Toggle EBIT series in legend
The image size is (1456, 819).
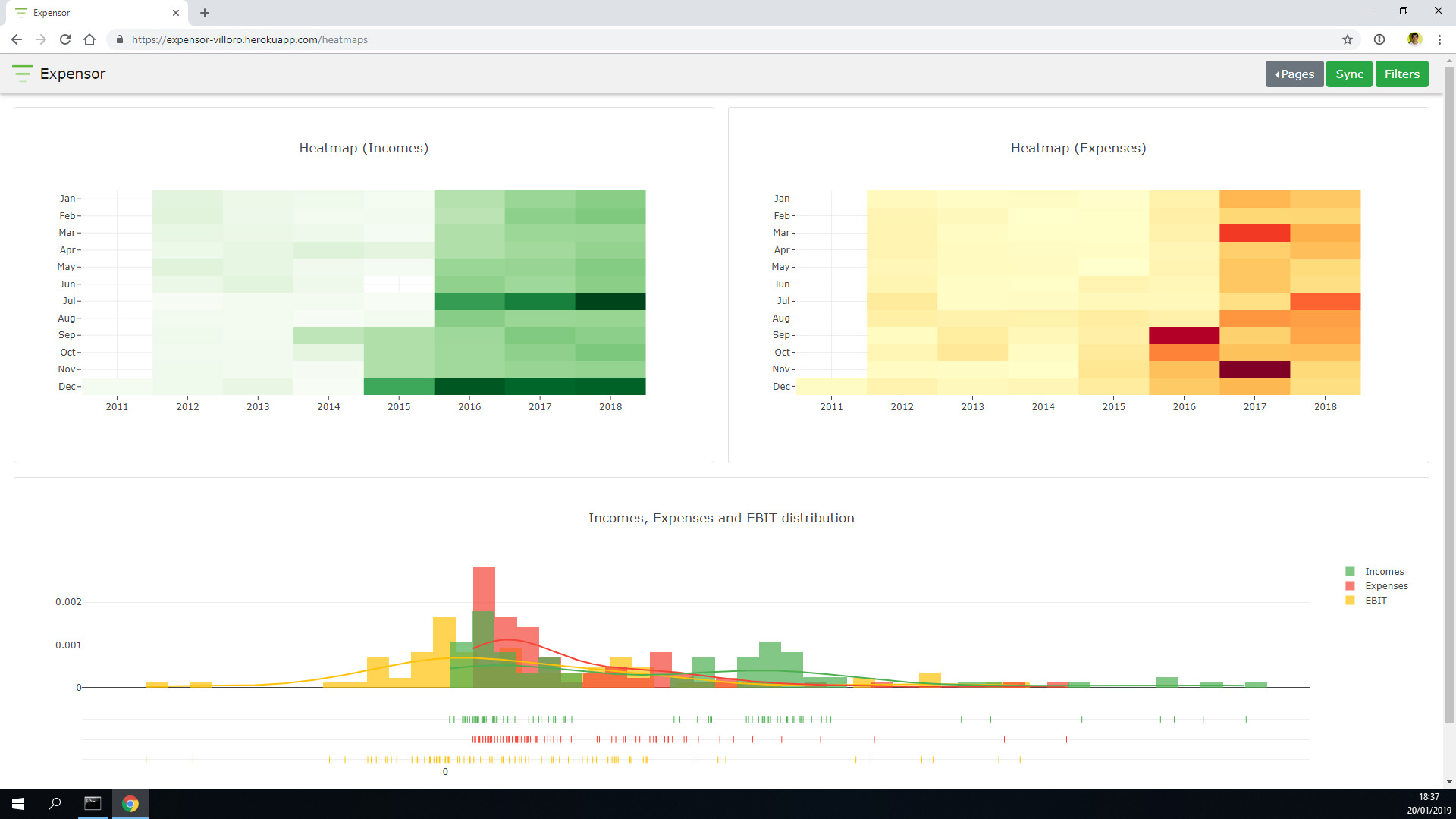(1375, 601)
